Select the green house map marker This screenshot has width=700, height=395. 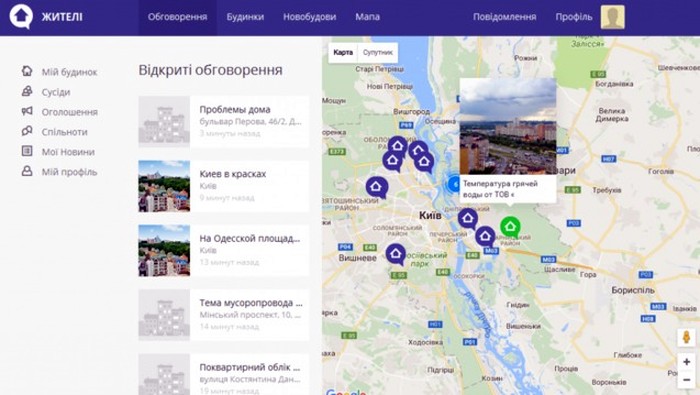(x=510, y=227)
